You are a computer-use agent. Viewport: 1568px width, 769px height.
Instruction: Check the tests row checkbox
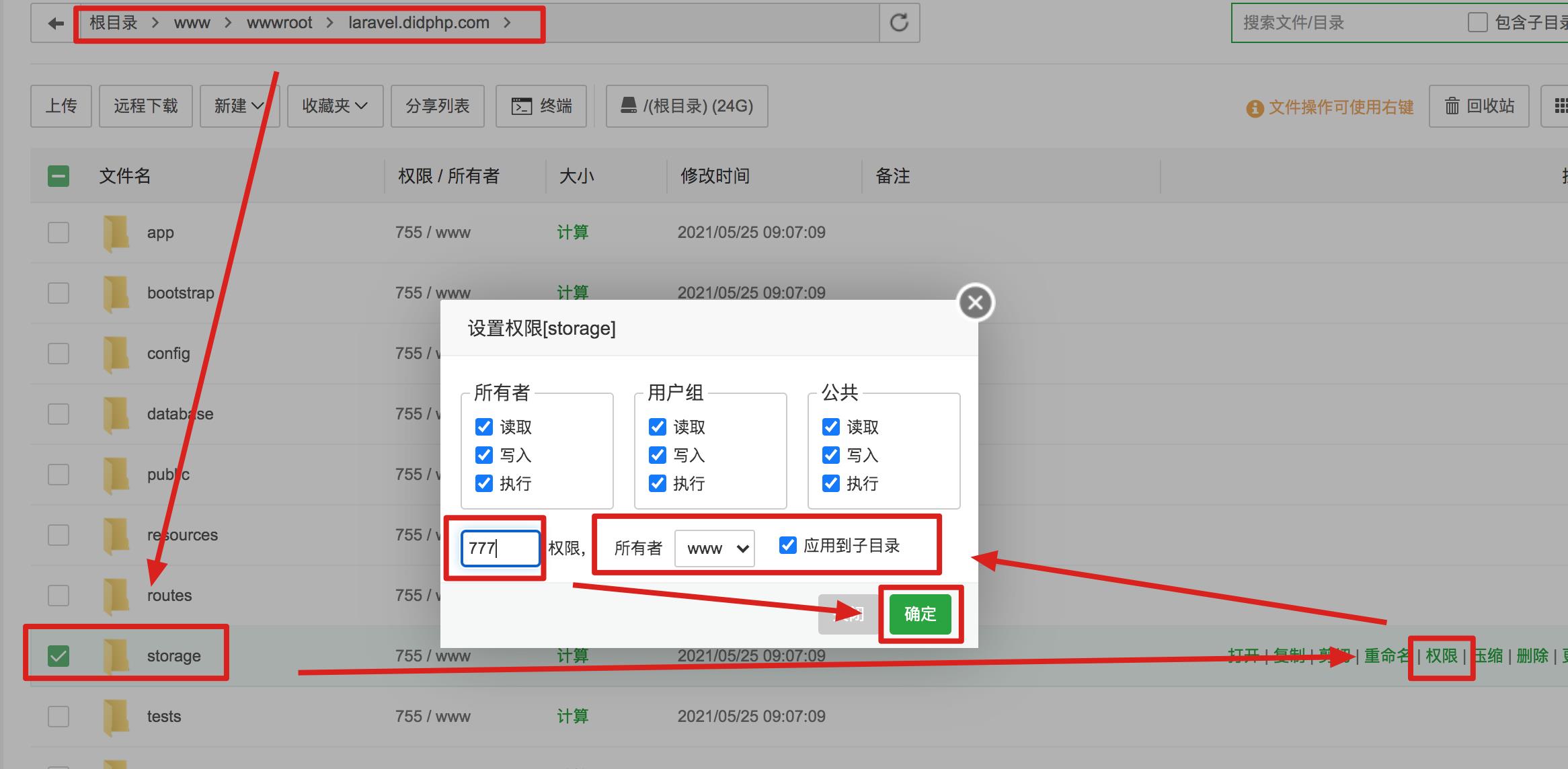click(x=58, y=717)
